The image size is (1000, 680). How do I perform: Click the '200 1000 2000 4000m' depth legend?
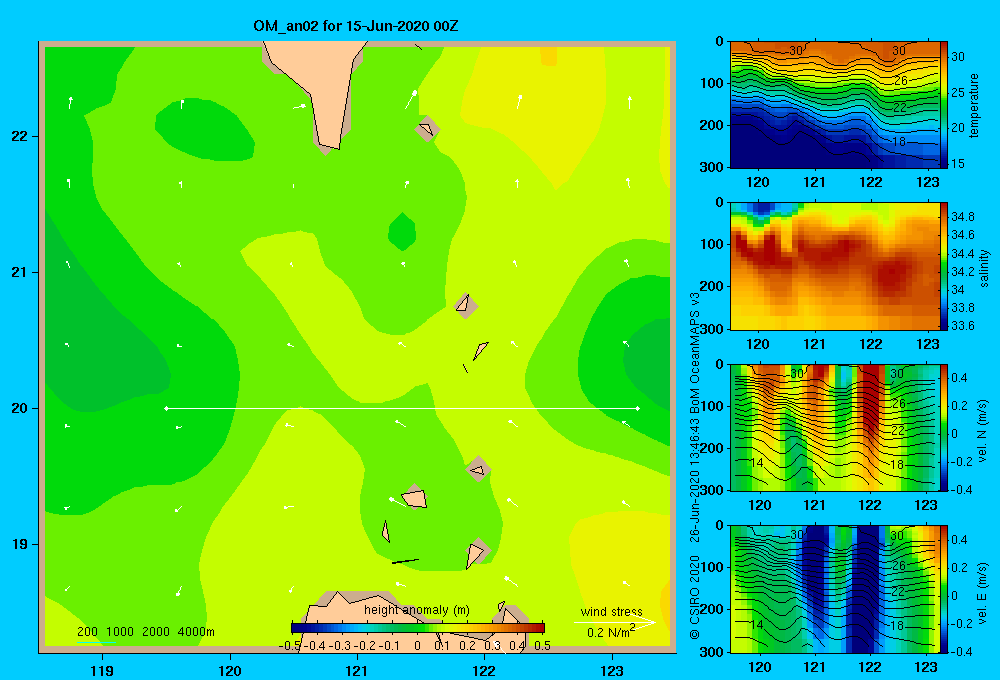click(145, 632)
